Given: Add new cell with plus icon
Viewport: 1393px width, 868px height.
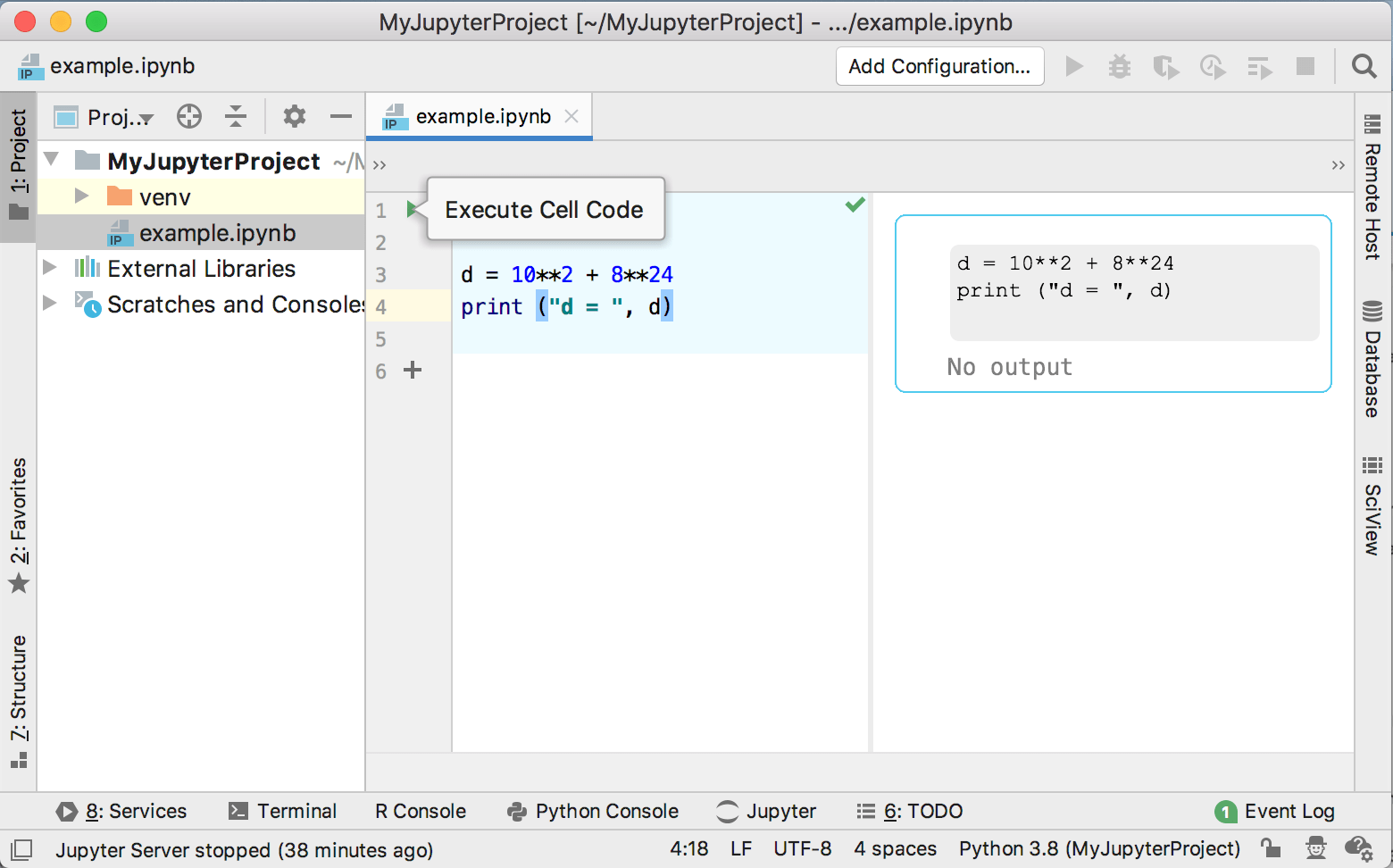Looking at the screenshot, I should 413,370.
